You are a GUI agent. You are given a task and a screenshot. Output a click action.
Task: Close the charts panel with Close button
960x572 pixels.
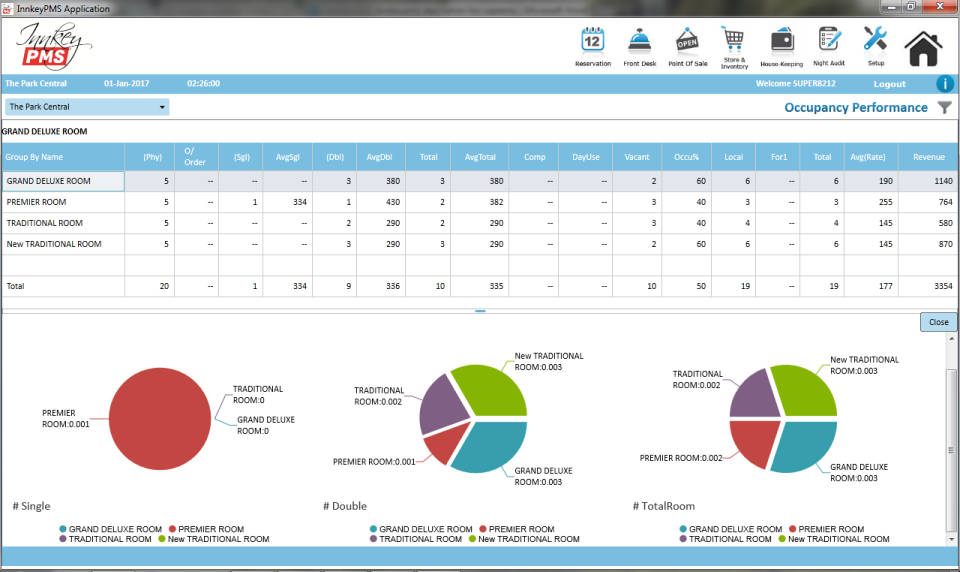[938, 322]
